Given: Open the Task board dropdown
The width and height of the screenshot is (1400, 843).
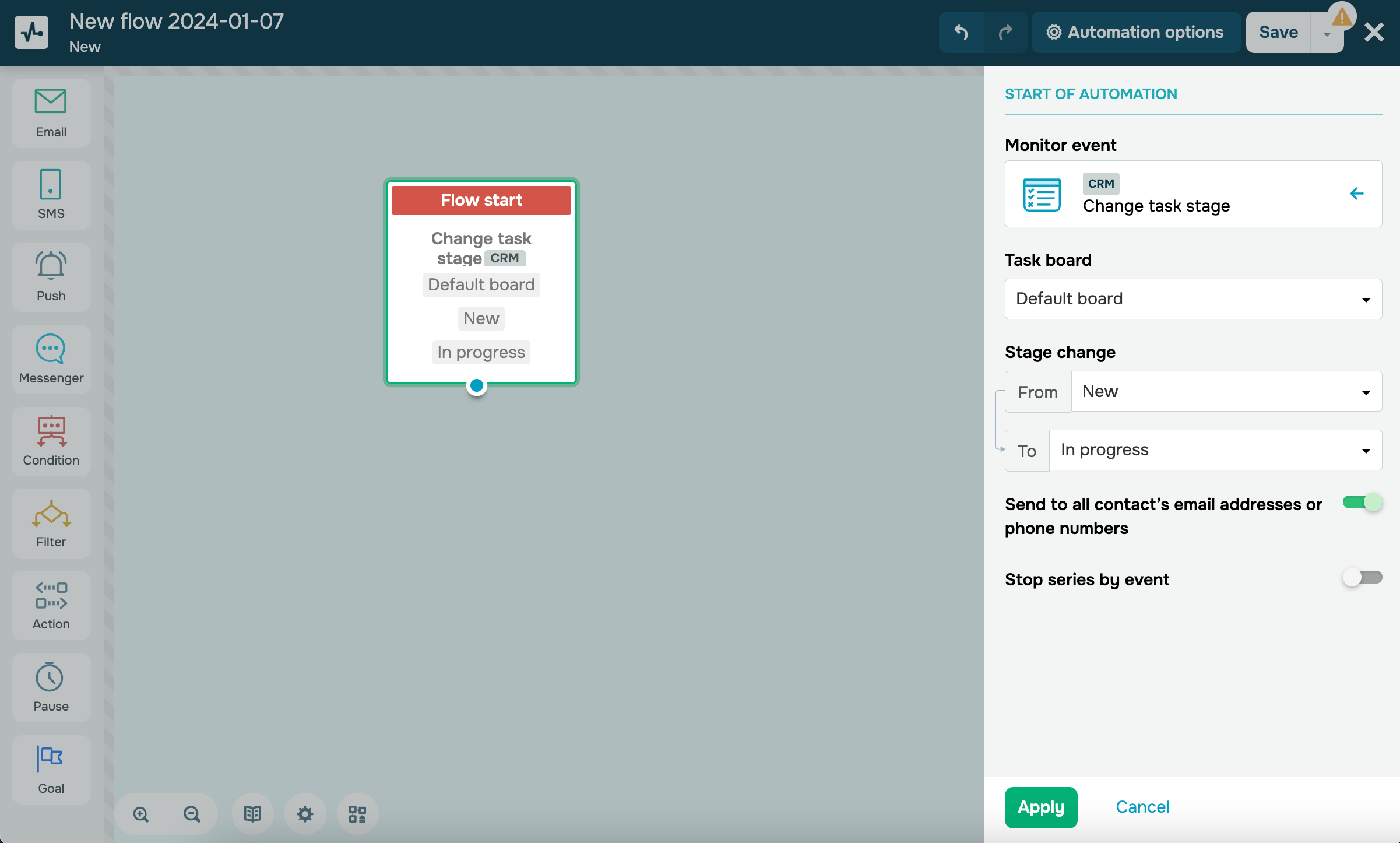Looking at the screenshot, I should [1193, 299].
